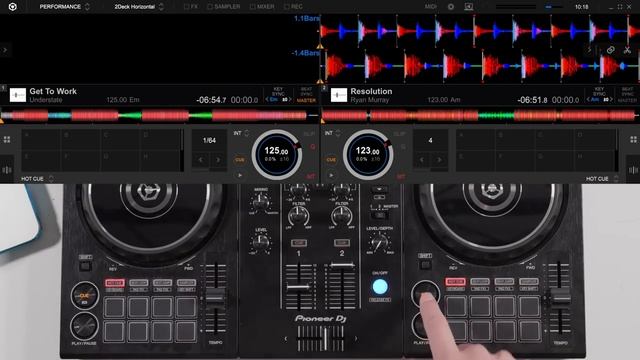Trigger hot cue pad H on deck 2
Image resolution: width=640 pixels, height=360 pixels.
(x=595, y=161)
